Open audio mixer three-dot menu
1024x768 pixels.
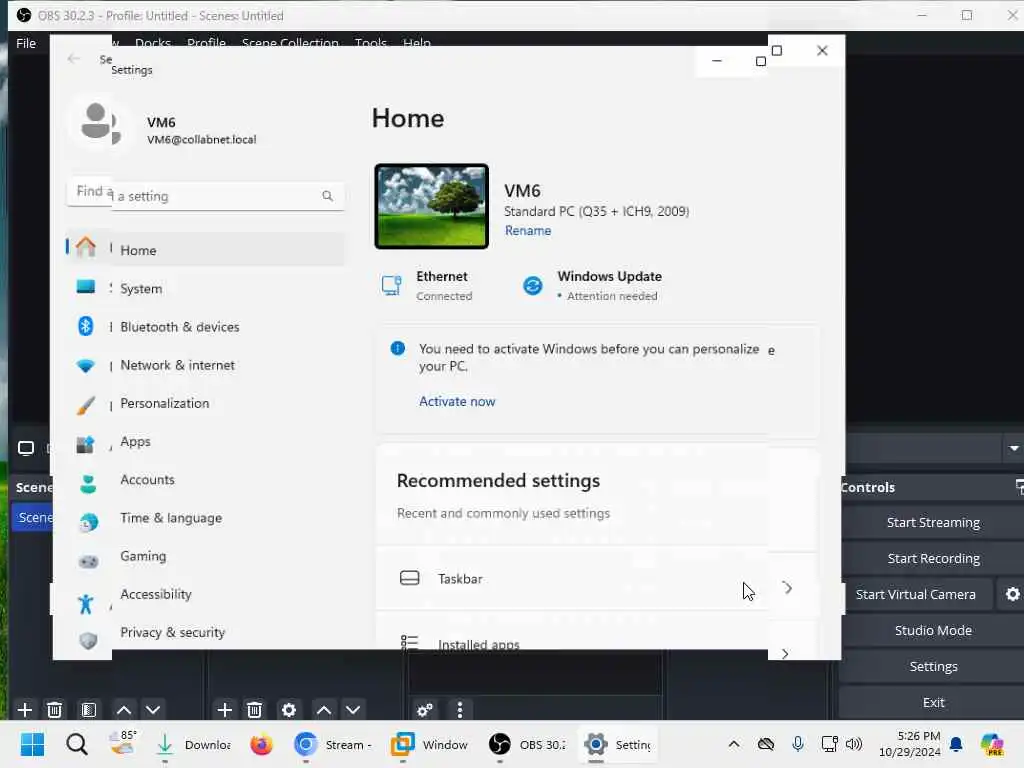pos(460,709)
